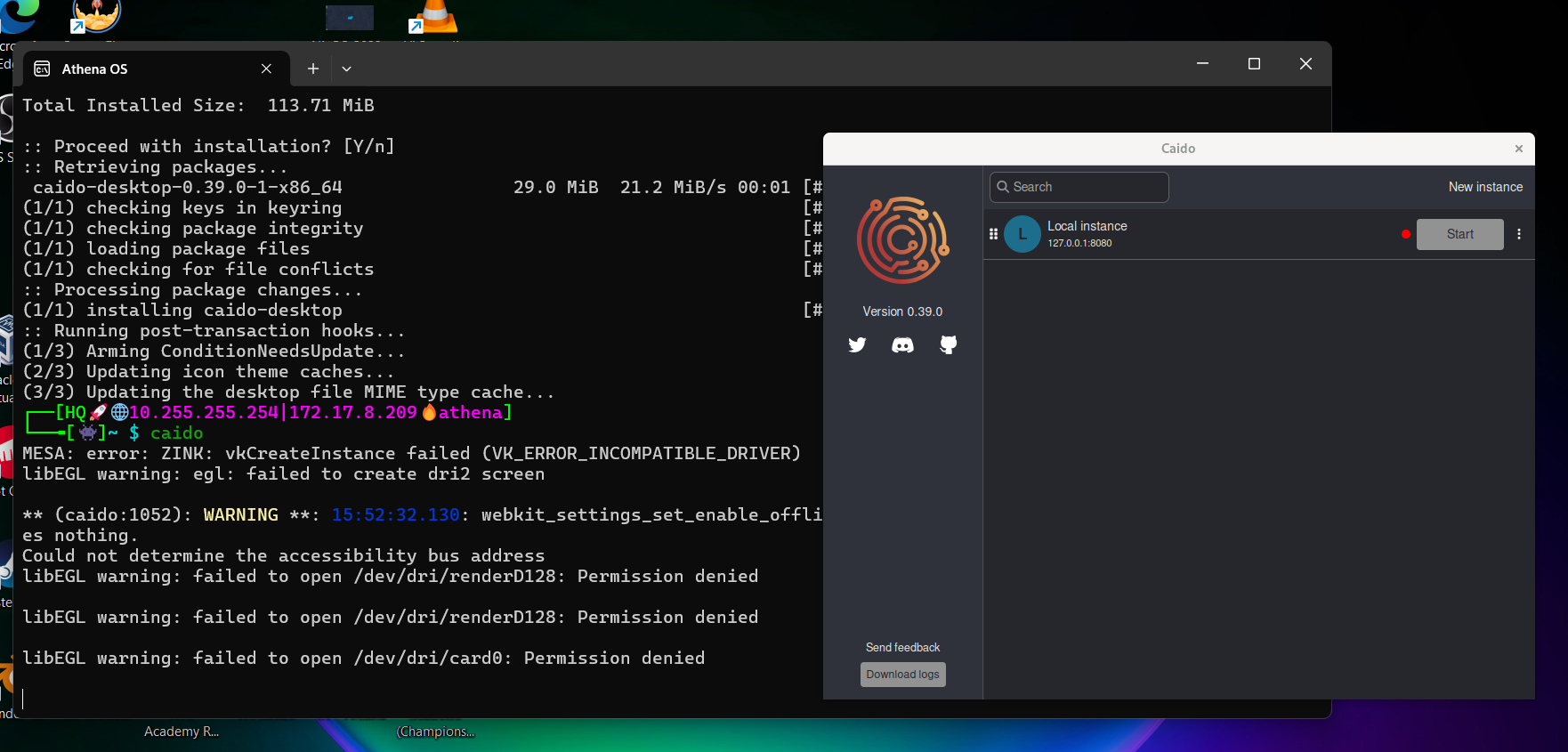The height and width of the screenshot is (752, 1568).
Task: Click Download logs button
Action: (x=902, y=675)
